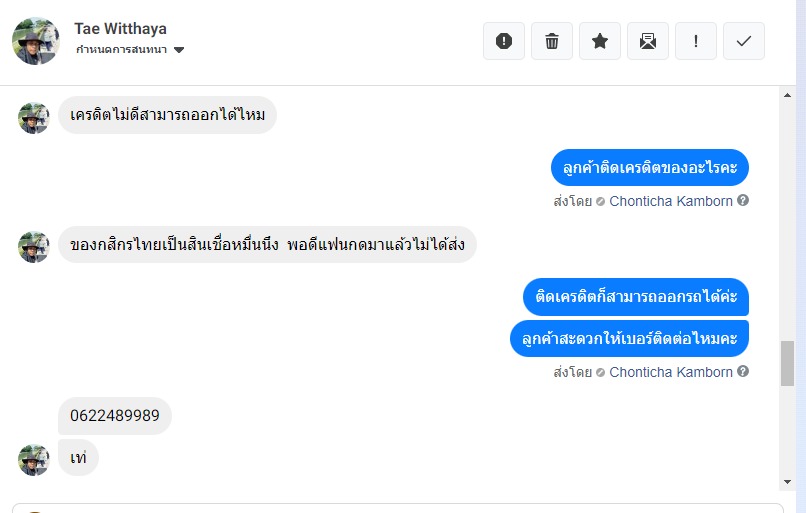806x513 pixels.
Task: Mark conversation as unread with envelope icon
Action: [648, 41]
